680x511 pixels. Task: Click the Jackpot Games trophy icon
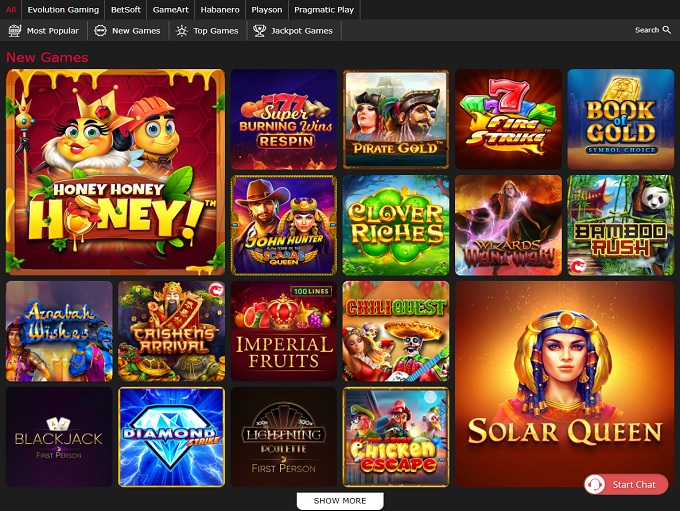[260, 31]
